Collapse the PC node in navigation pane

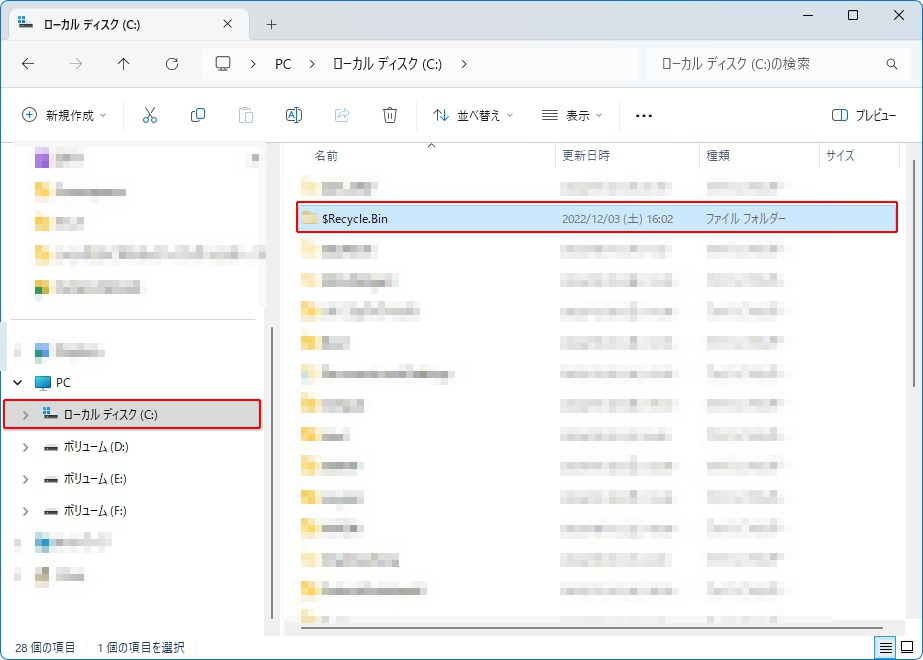(17, 382)
